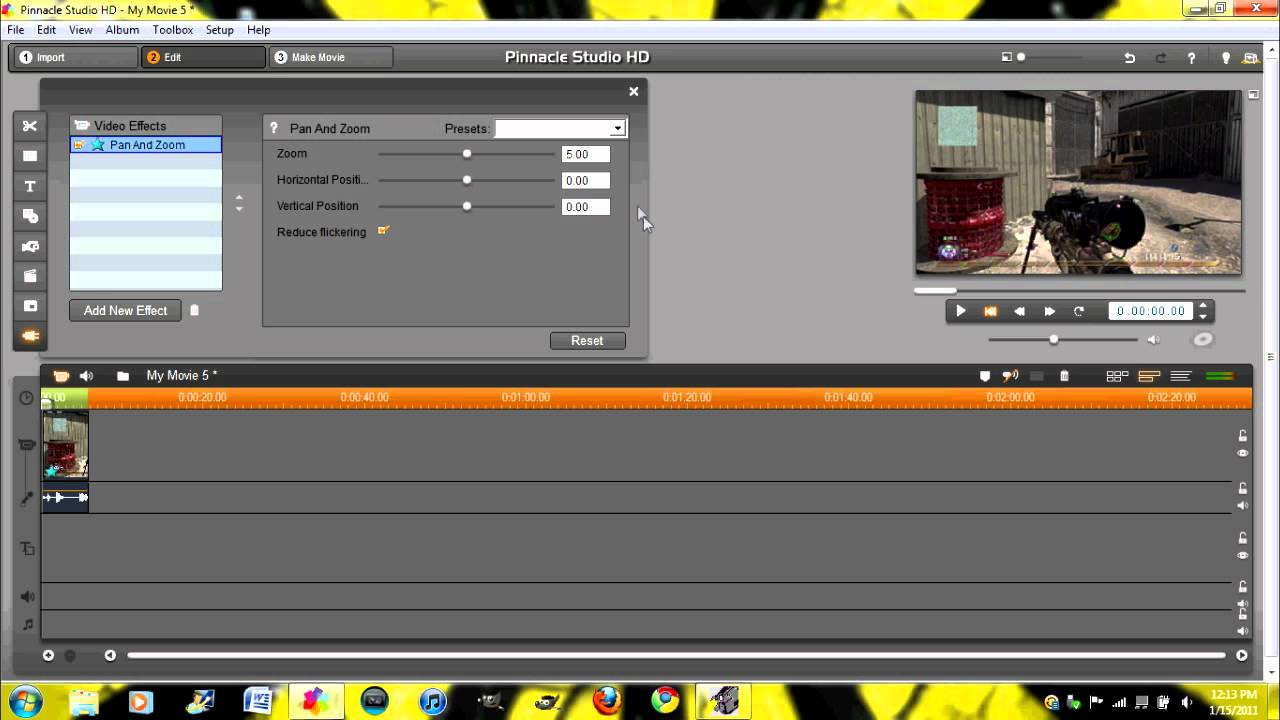Move effect up in list with up arrow

point(239,198)
